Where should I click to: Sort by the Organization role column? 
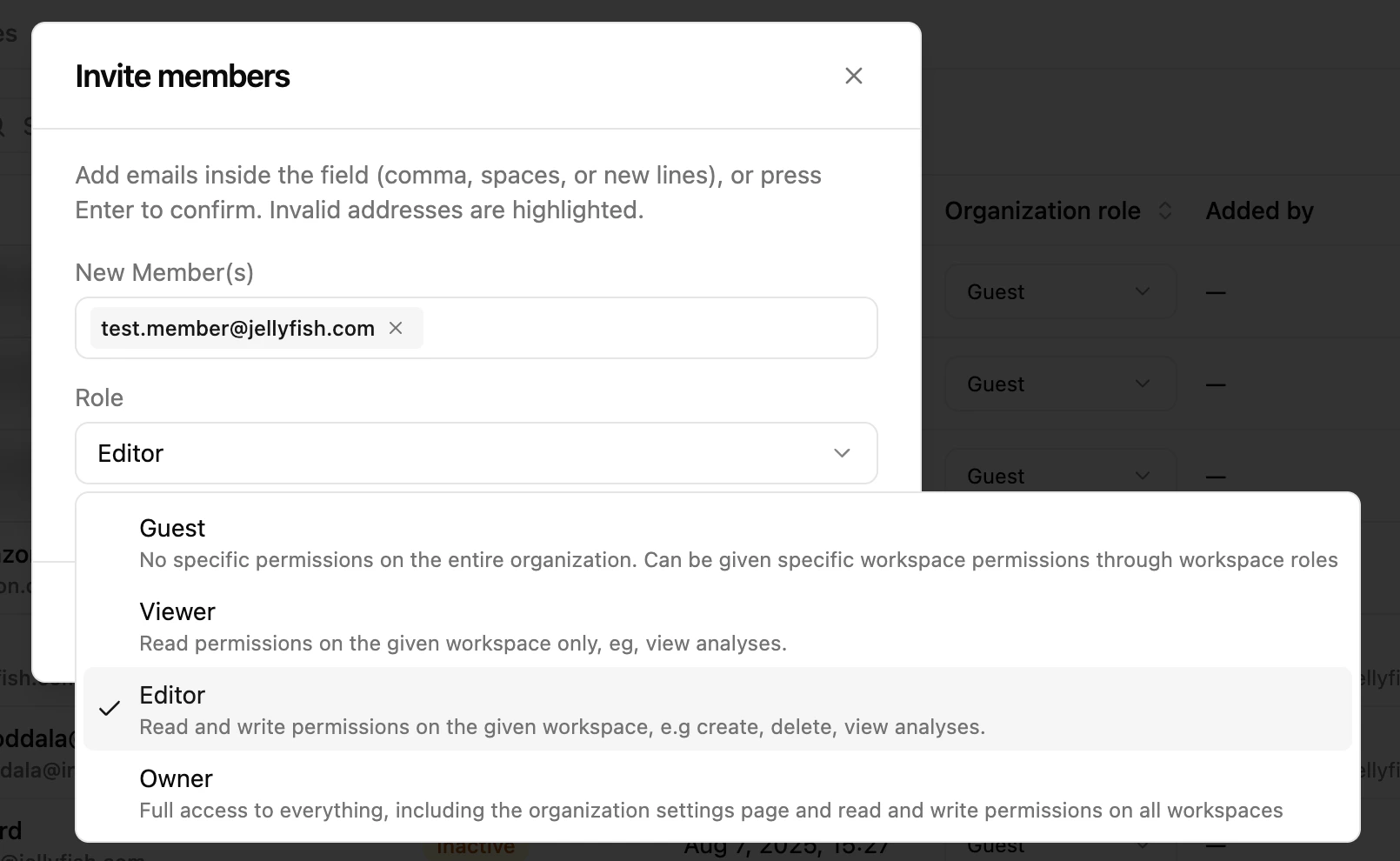[x=1059, y=210]
